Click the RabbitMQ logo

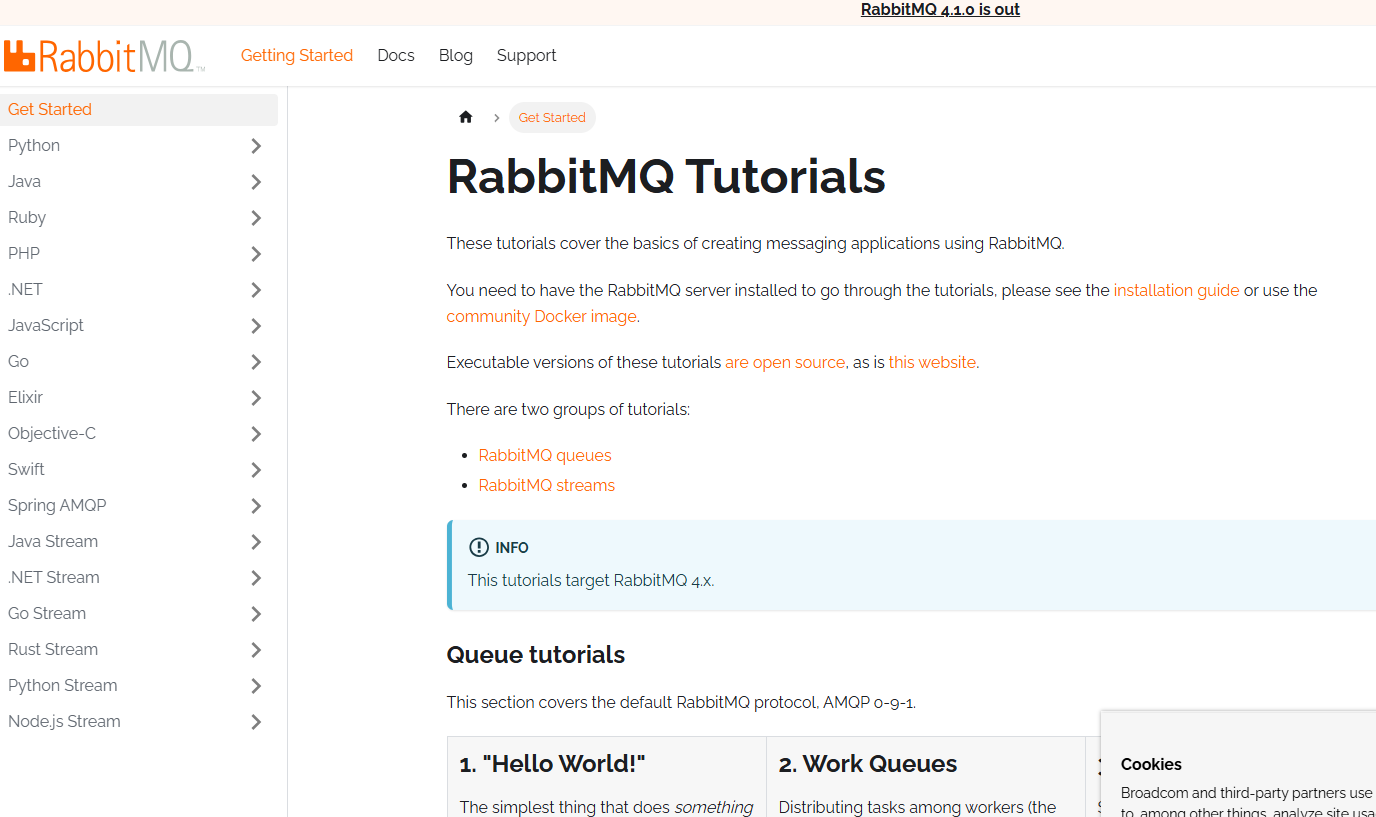click(105, 56)
